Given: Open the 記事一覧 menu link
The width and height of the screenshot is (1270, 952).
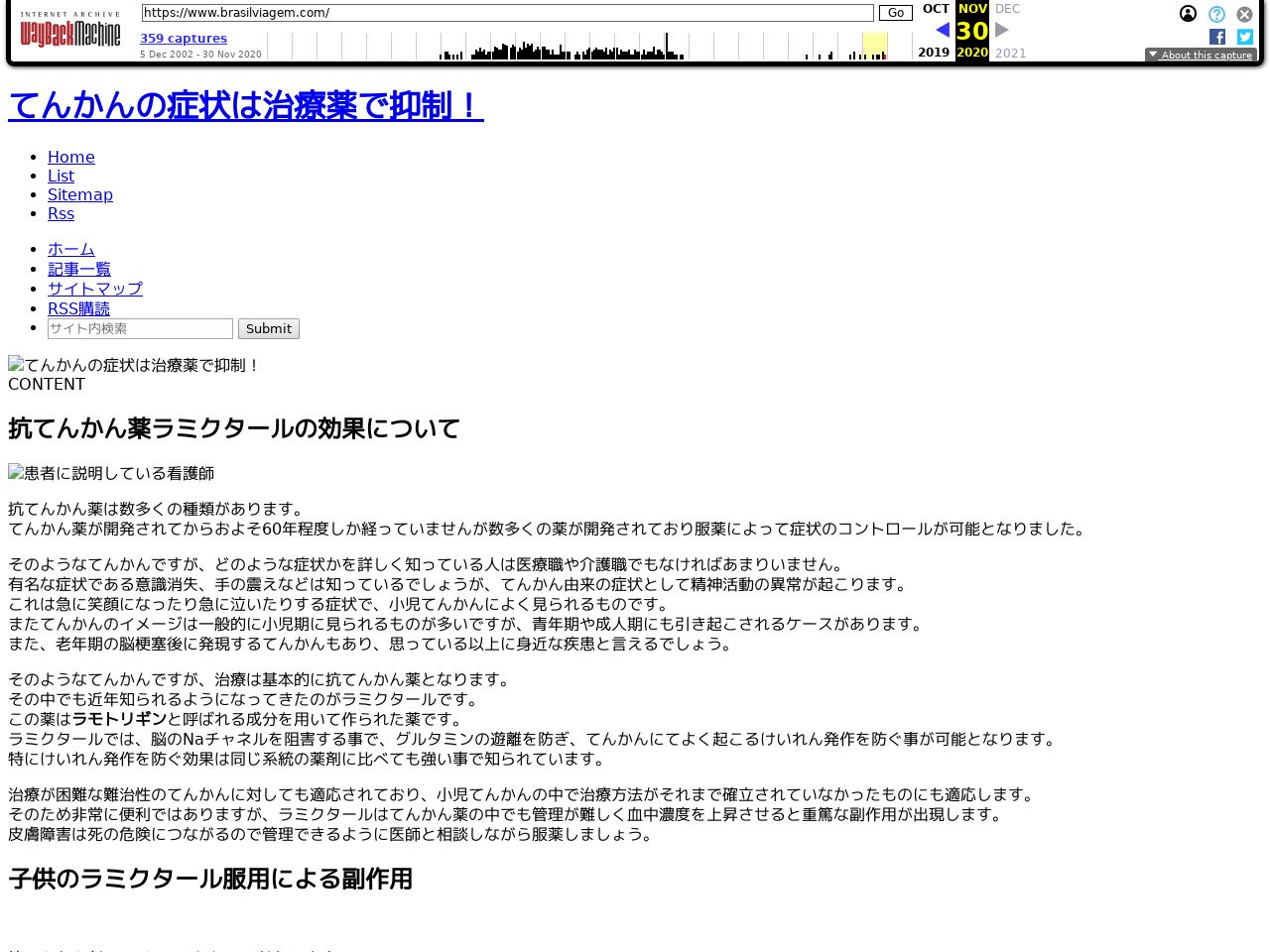Looking at the screenshot, I should point(79,269).
